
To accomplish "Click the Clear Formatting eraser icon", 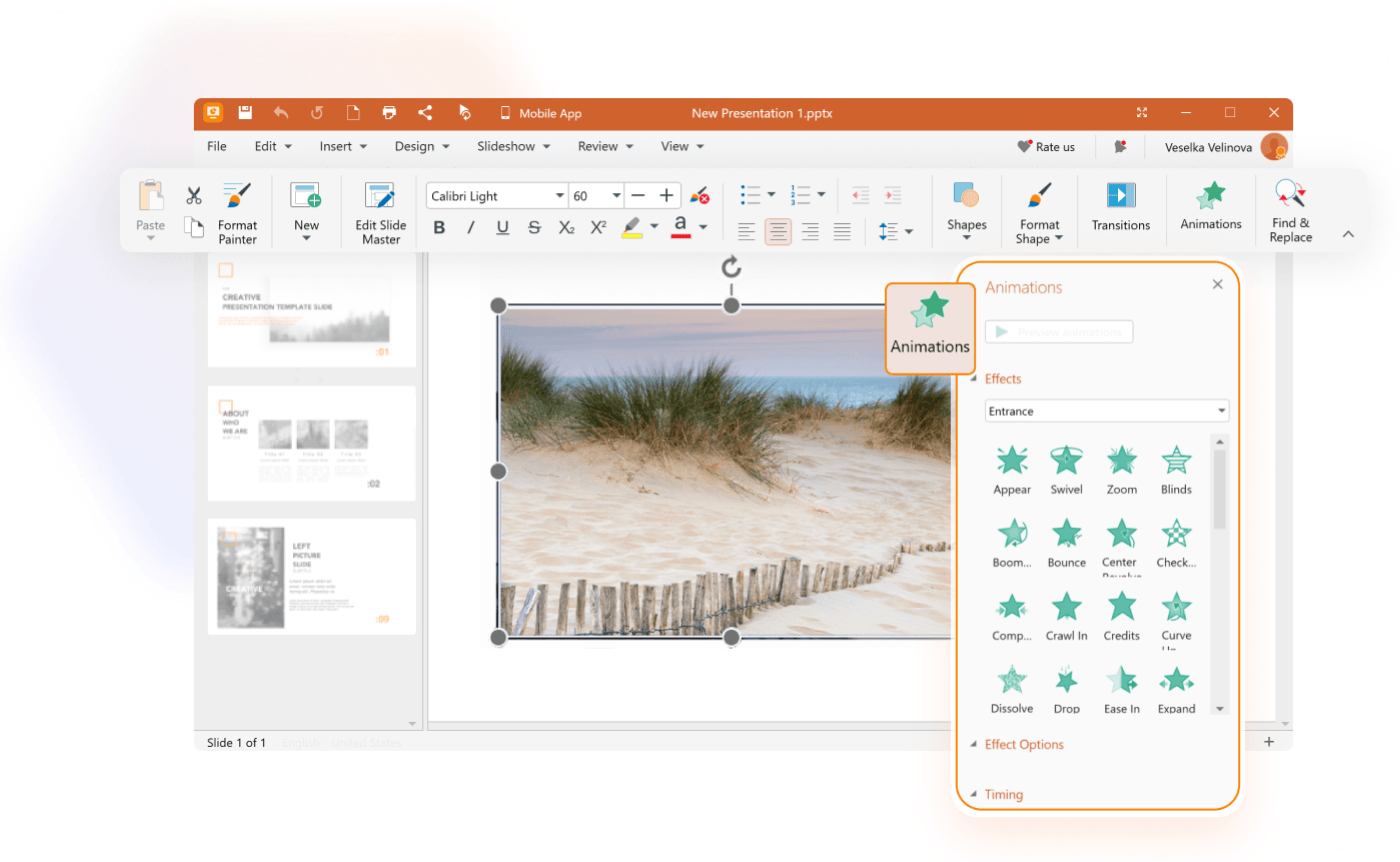I will (x=699, y=196).
